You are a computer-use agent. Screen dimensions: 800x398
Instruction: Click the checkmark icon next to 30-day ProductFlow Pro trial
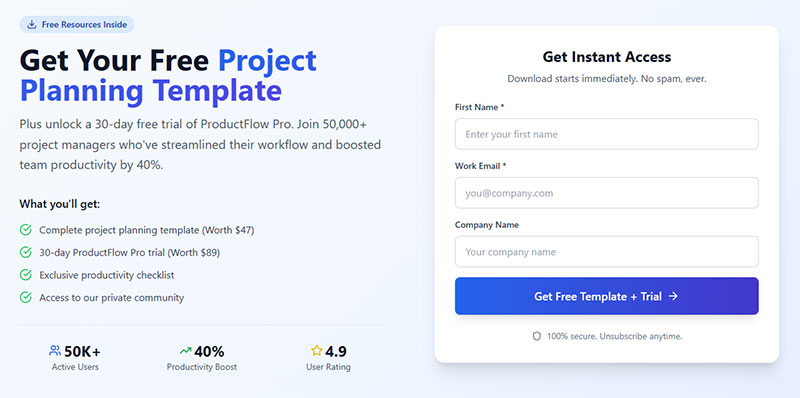(26, 253)
